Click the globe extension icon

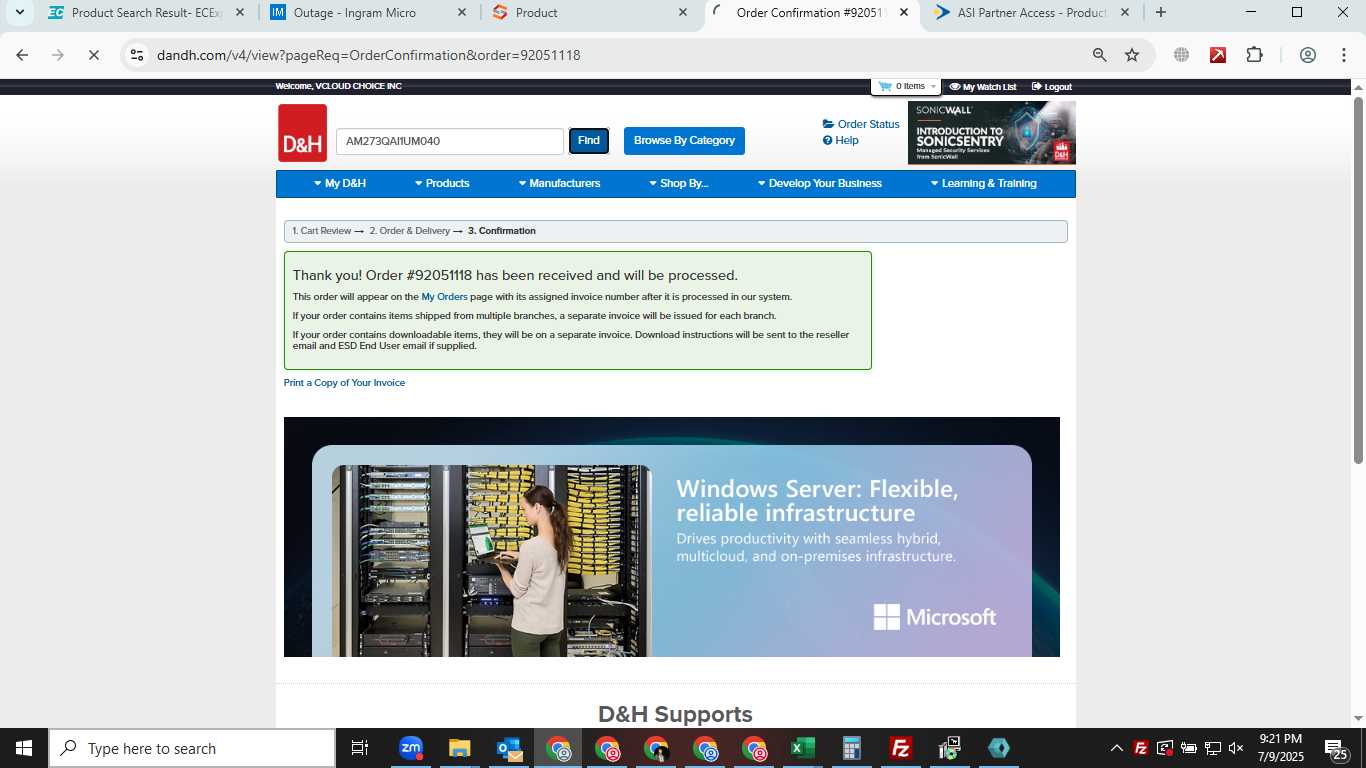[1182, 55]
